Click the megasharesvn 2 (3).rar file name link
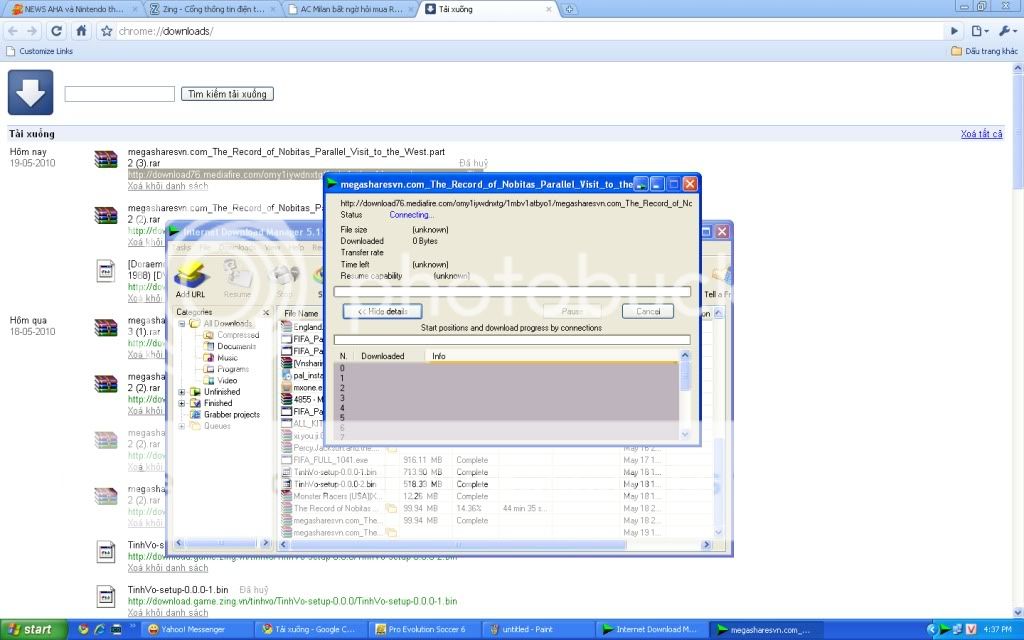 [286, 157]
